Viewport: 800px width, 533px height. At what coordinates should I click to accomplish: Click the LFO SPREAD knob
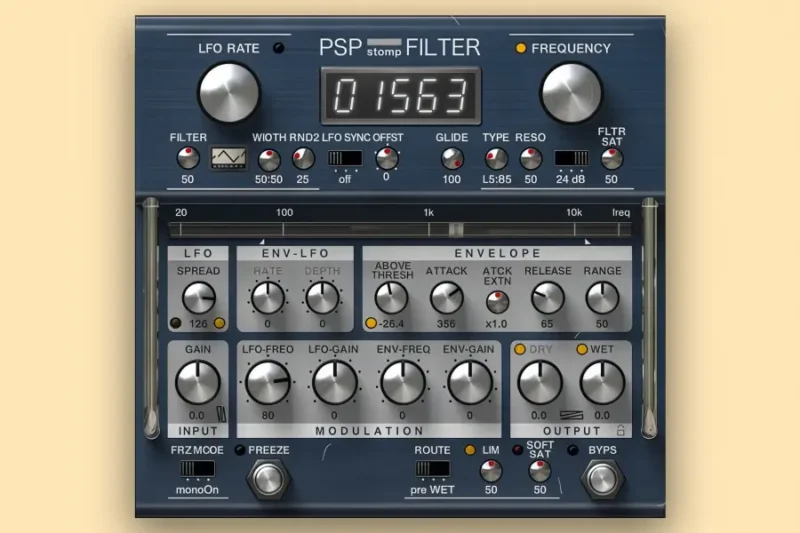point(198,298)
